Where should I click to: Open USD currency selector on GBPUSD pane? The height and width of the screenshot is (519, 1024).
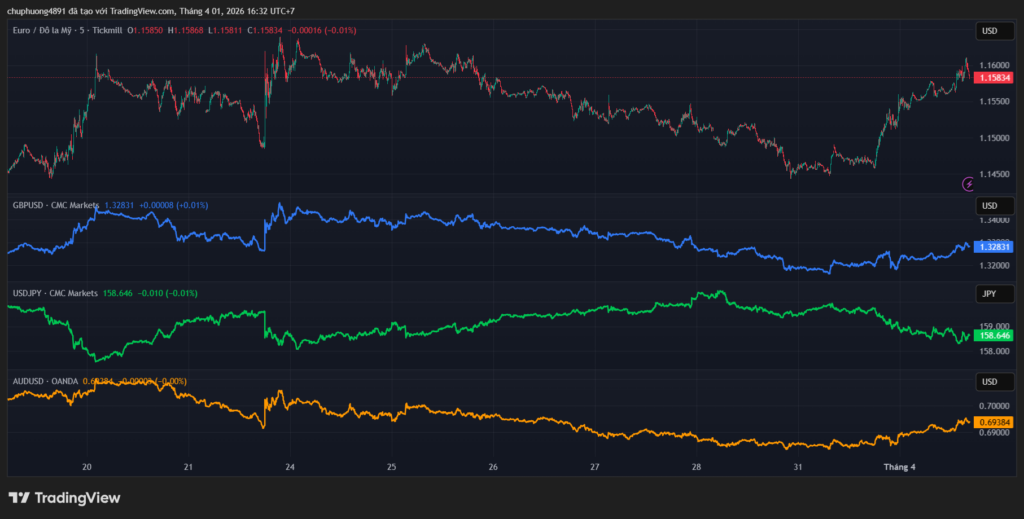pyautogui.click(x=990, y=205)
